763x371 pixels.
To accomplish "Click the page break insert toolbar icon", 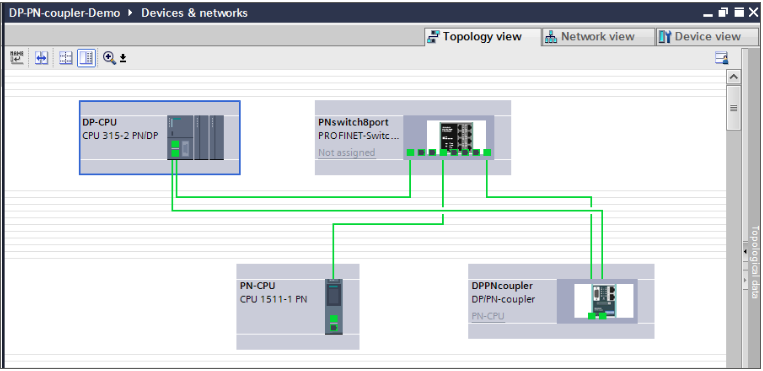I will click(17, 58).
